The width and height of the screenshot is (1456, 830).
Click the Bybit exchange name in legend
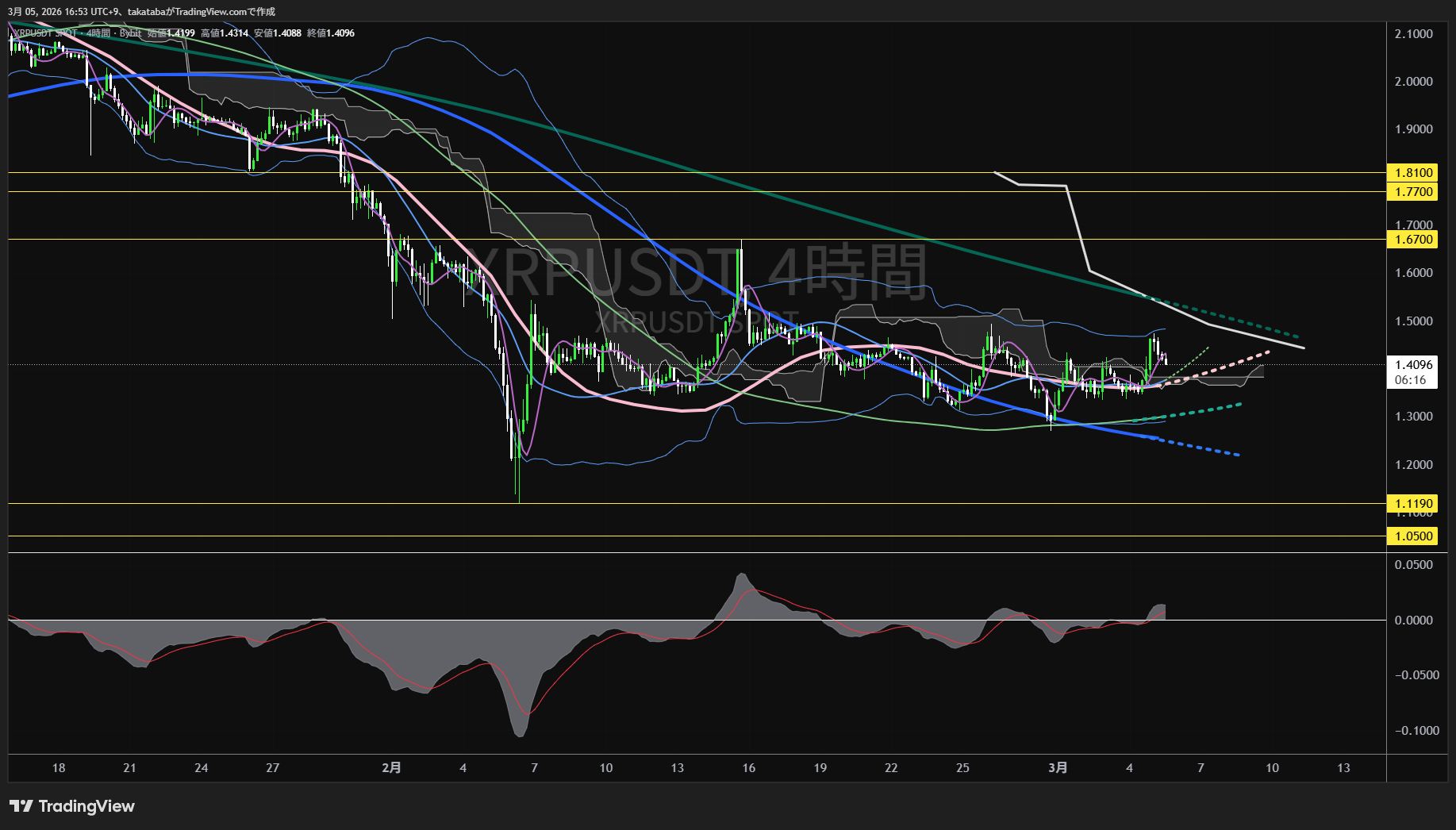tap(130, 33)
